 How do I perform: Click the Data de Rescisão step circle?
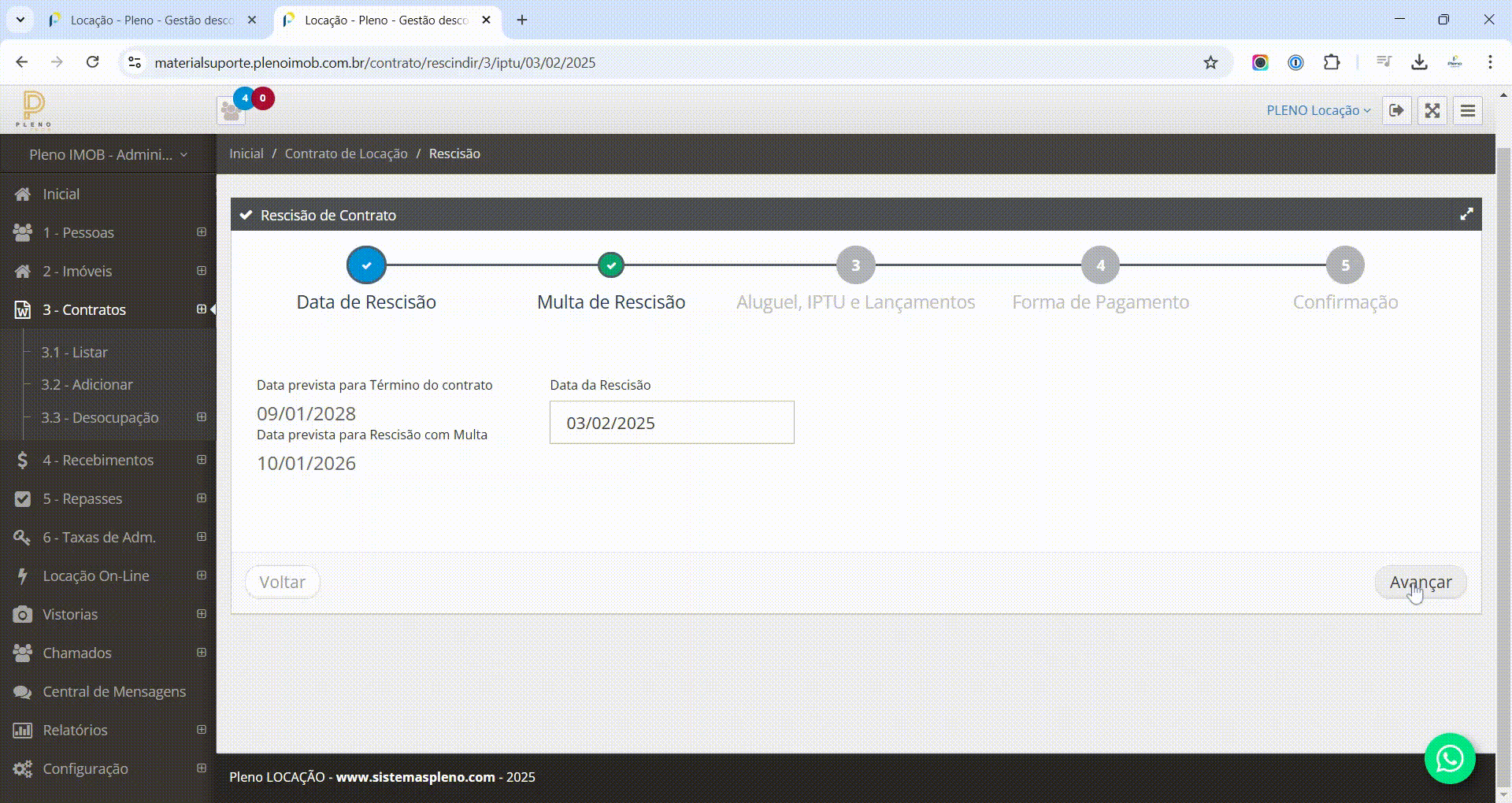366,265
